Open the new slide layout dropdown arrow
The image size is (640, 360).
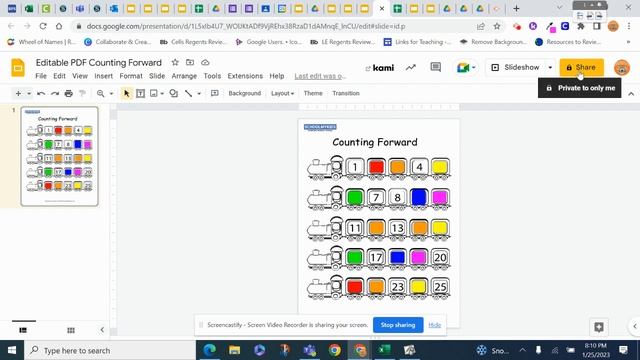[x=29, y=93]
